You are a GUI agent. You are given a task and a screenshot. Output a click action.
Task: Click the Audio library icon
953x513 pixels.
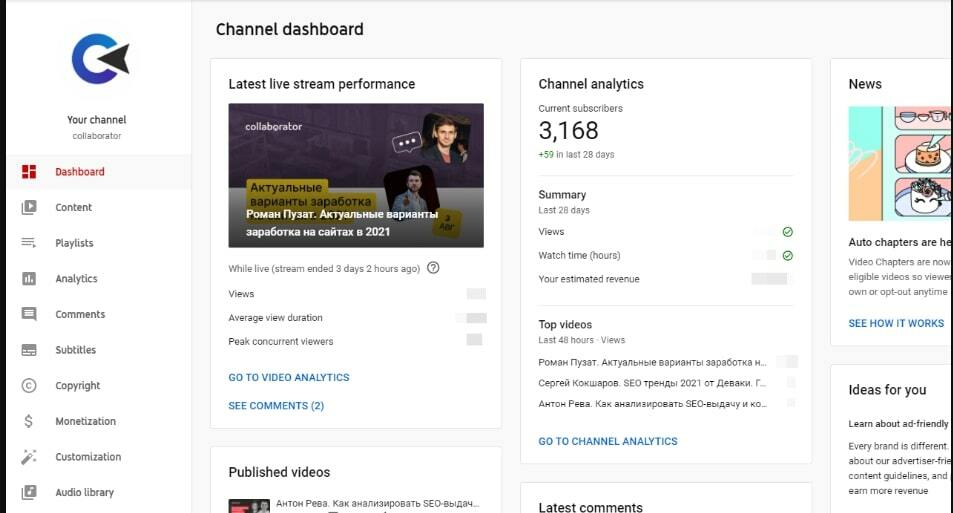29,492
